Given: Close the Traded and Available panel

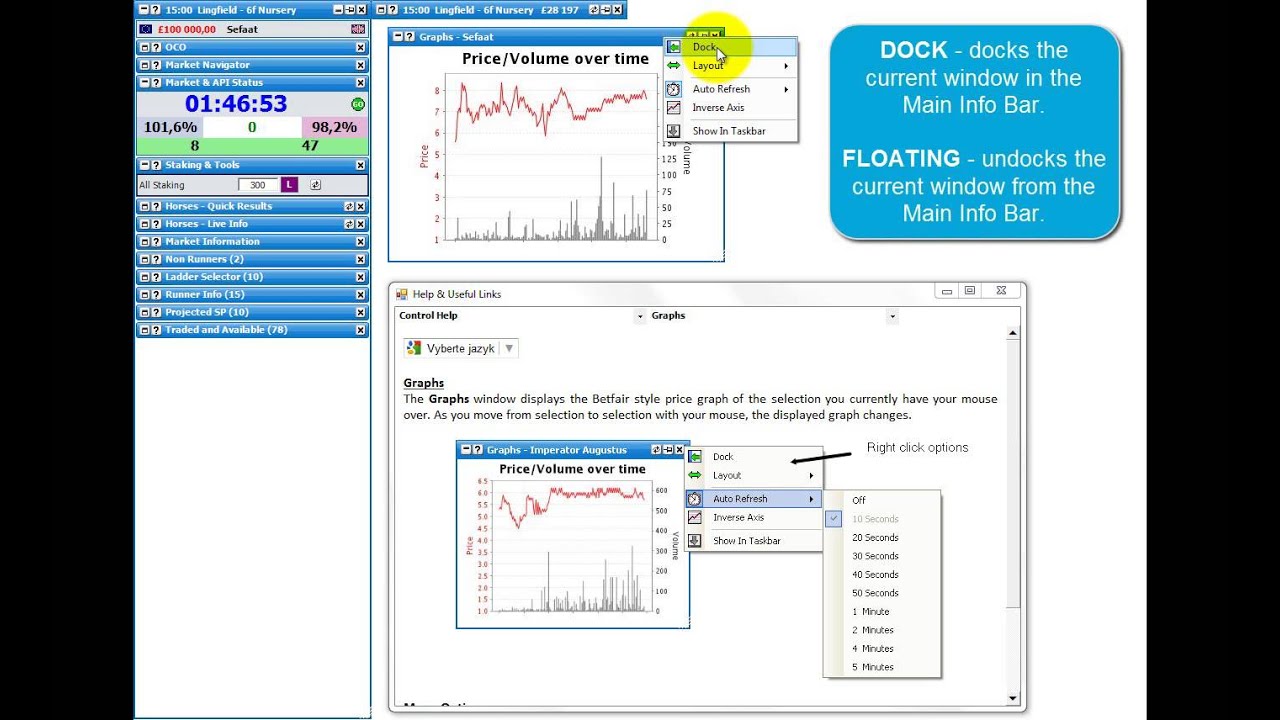Looking at the screenshot, I should pyautogui.click(x=361, y=330).
